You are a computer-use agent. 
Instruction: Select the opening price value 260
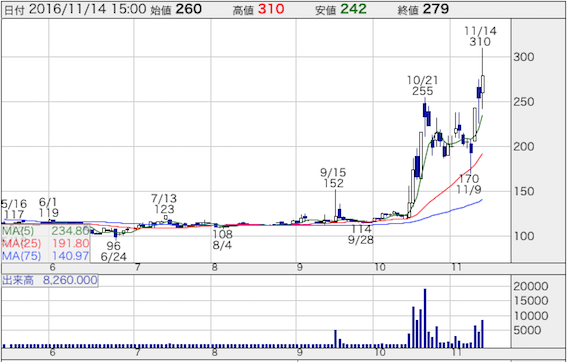(x=188, y=9)
